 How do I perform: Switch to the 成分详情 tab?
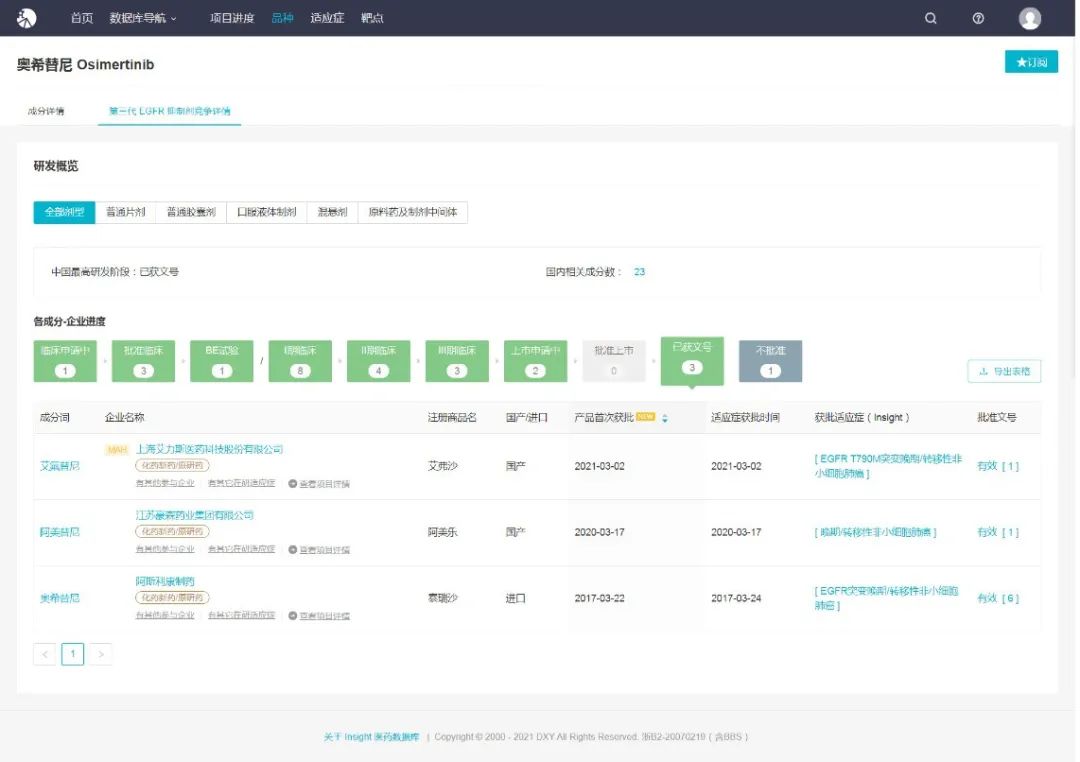pyautogui.click(x=46, y=111)
